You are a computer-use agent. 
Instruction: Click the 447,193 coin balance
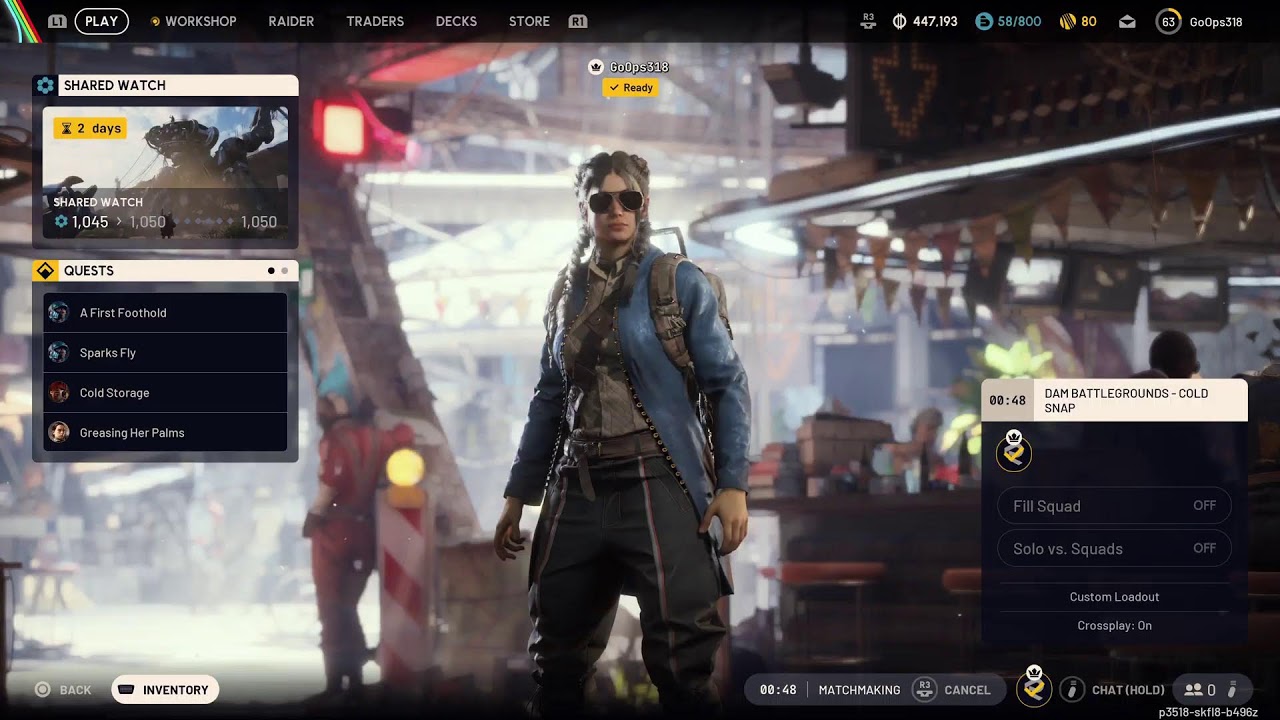pos(935,21)
